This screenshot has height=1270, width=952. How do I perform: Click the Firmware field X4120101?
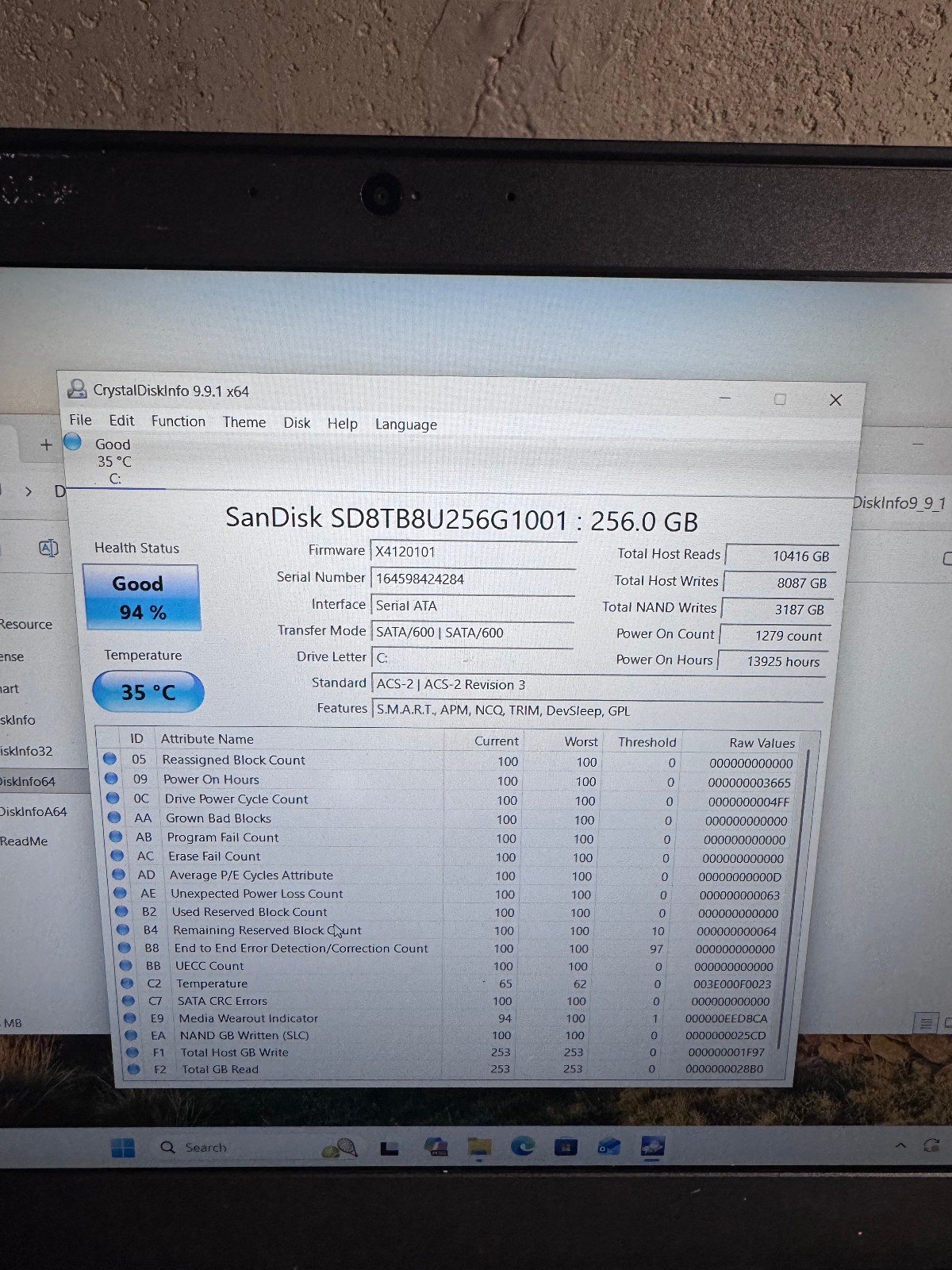click(473, 552)
